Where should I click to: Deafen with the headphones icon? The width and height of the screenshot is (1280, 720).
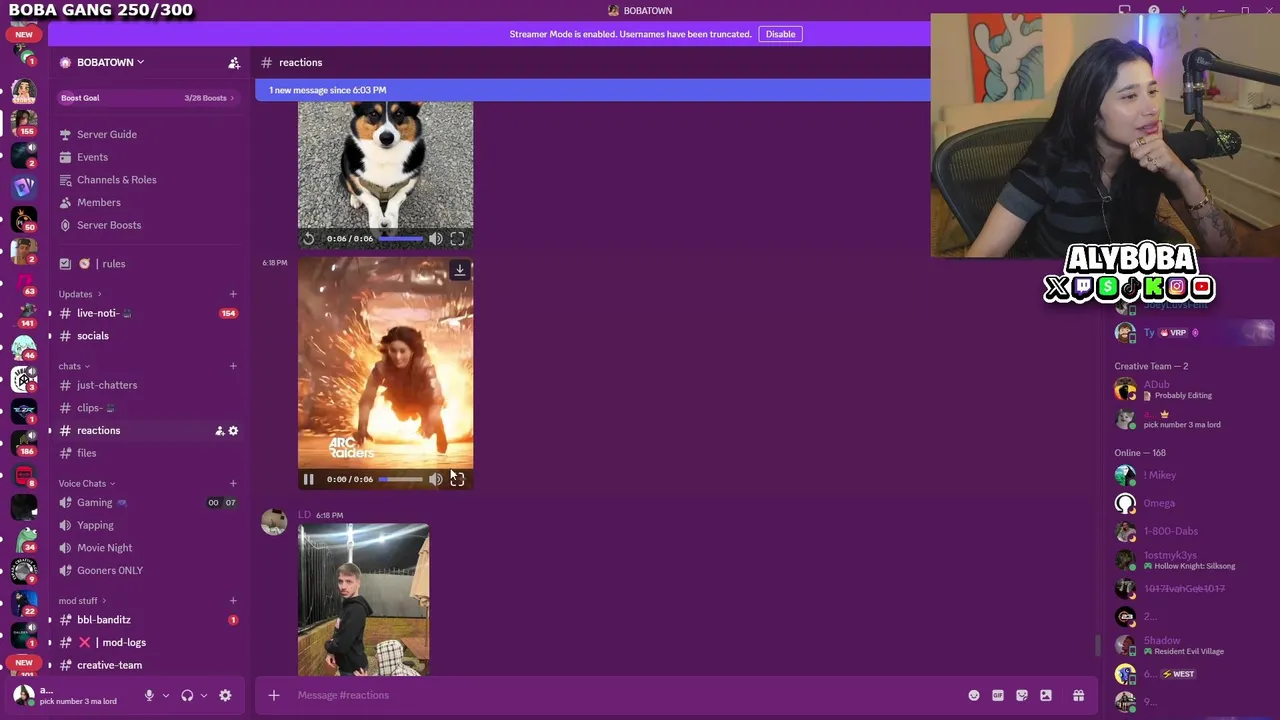pos(187,696)
